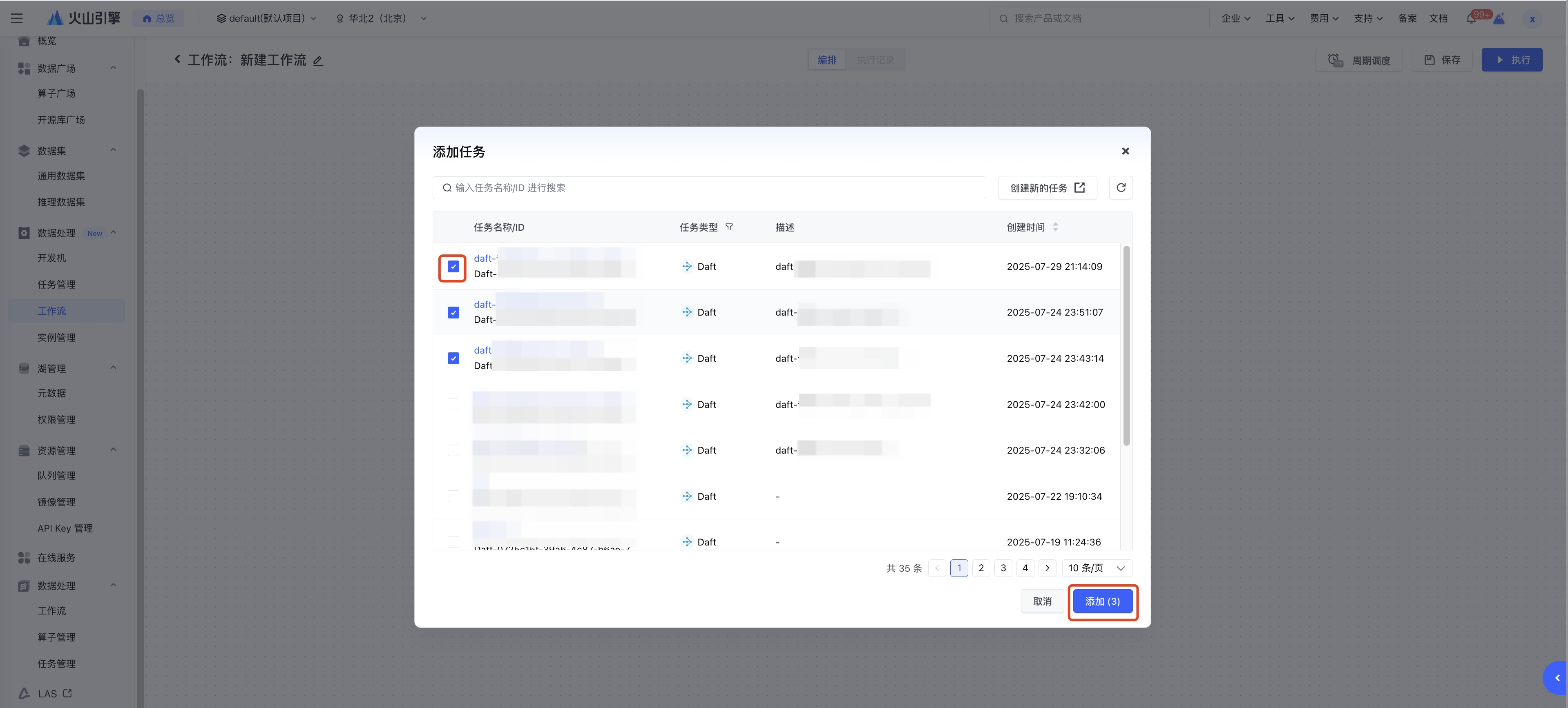Image resolution: width=1568 pixels, height=708 pixels.
Task: Click the task type filter icon
Action: 729,227
